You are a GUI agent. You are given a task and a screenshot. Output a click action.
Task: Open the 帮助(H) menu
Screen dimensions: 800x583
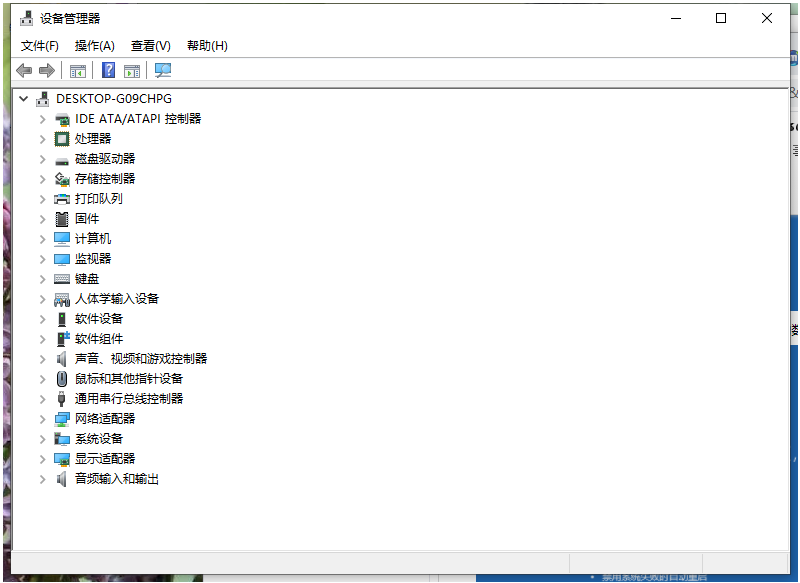click(x=207, y=46)
